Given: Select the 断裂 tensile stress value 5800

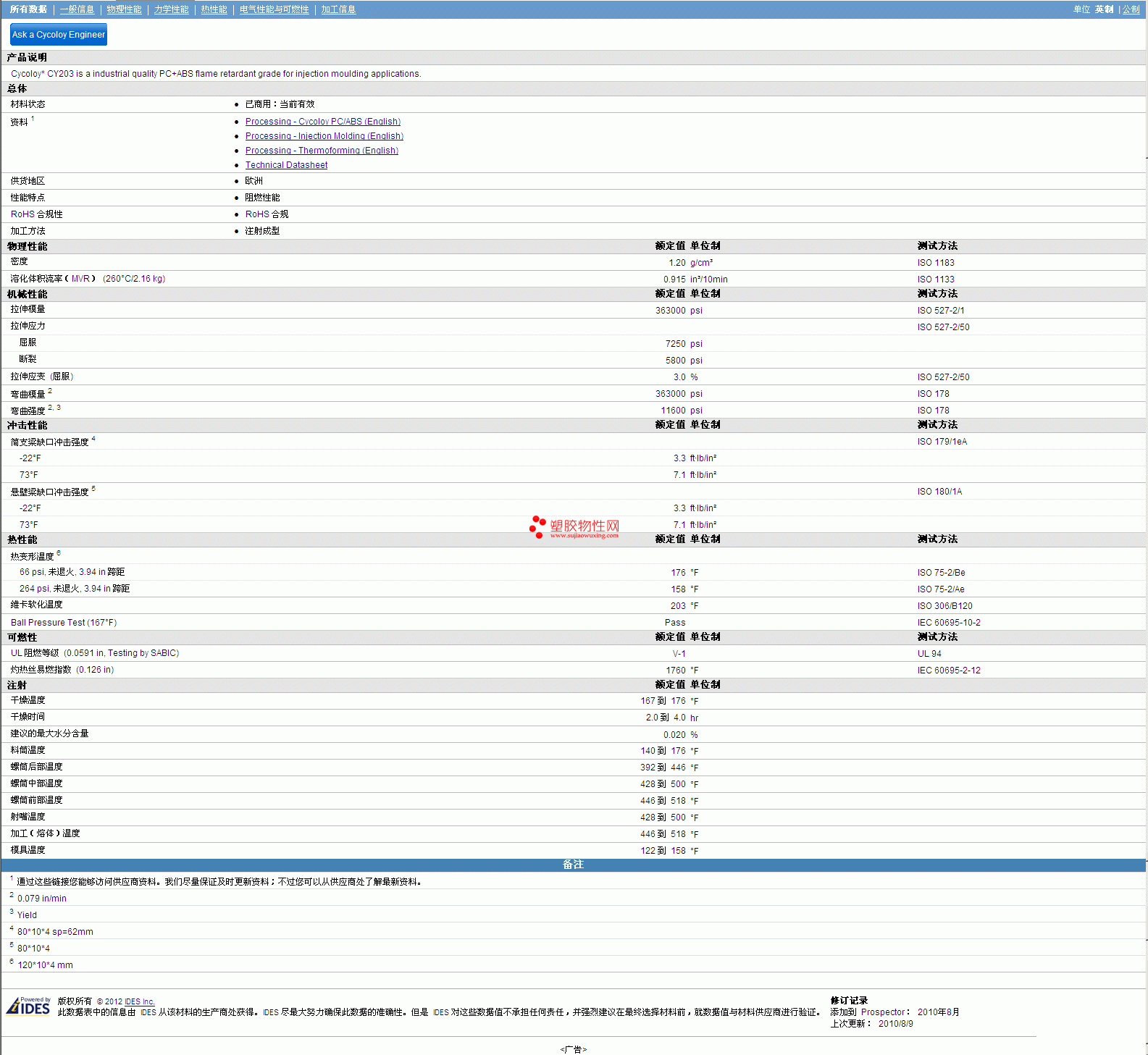Looking at the screenshot, I should [x=675, y=361].
